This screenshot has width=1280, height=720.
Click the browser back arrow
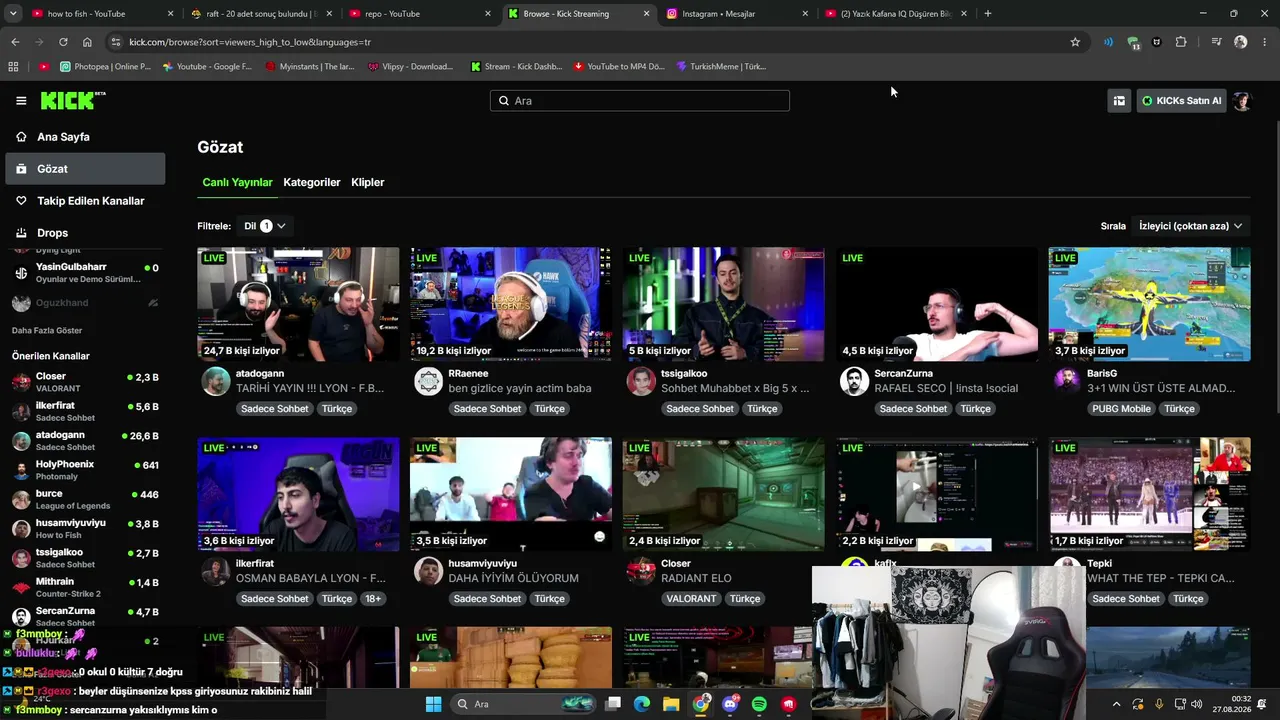click(x=15, y=42)
